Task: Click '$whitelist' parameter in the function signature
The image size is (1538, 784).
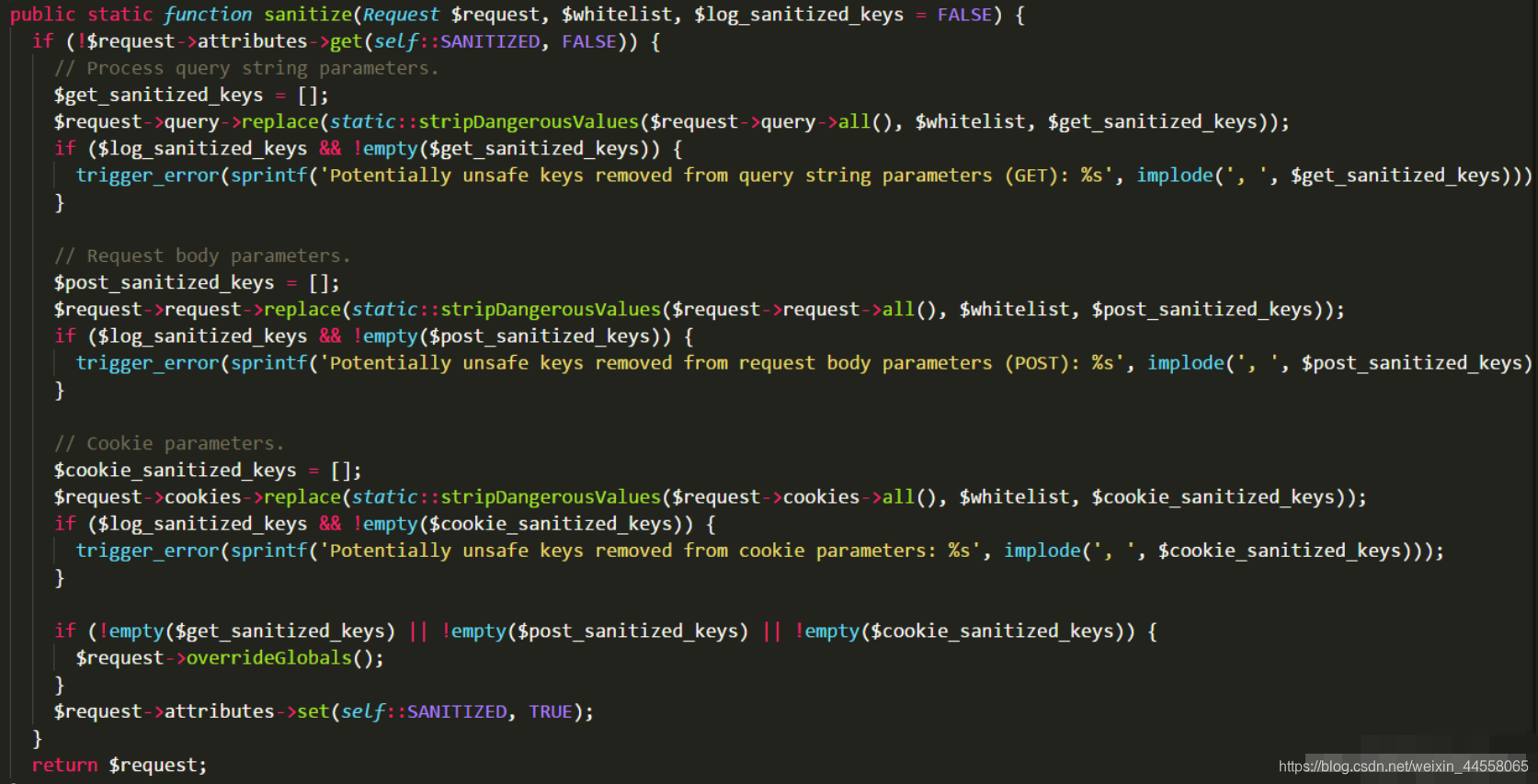Action: tap(616, 15)
